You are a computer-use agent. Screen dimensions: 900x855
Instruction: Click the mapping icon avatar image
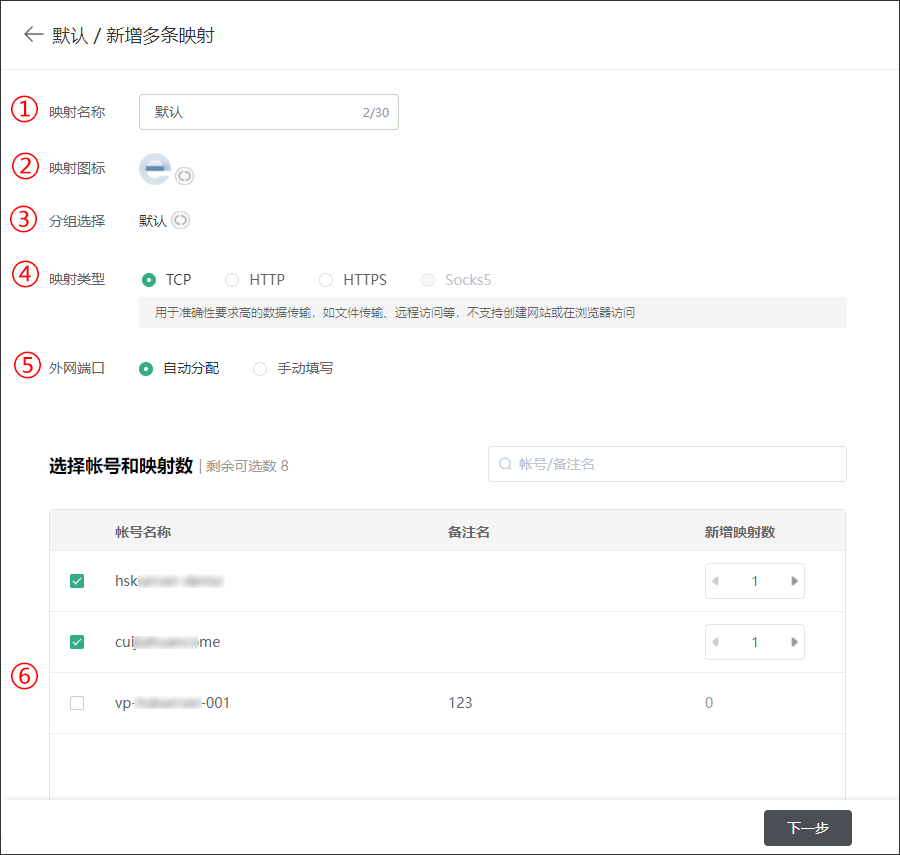155,169
